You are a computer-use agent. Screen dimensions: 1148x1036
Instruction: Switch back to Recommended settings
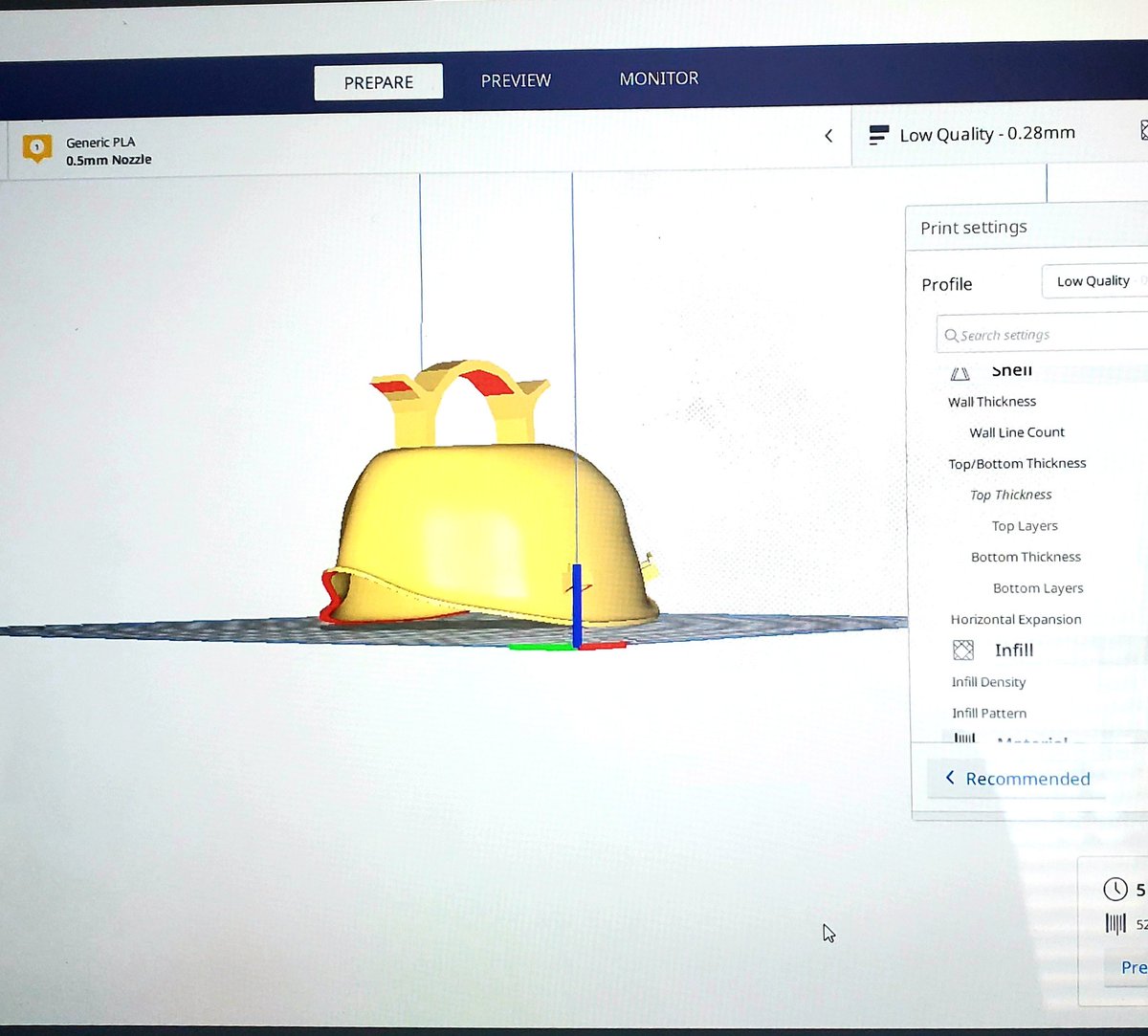1017,779
